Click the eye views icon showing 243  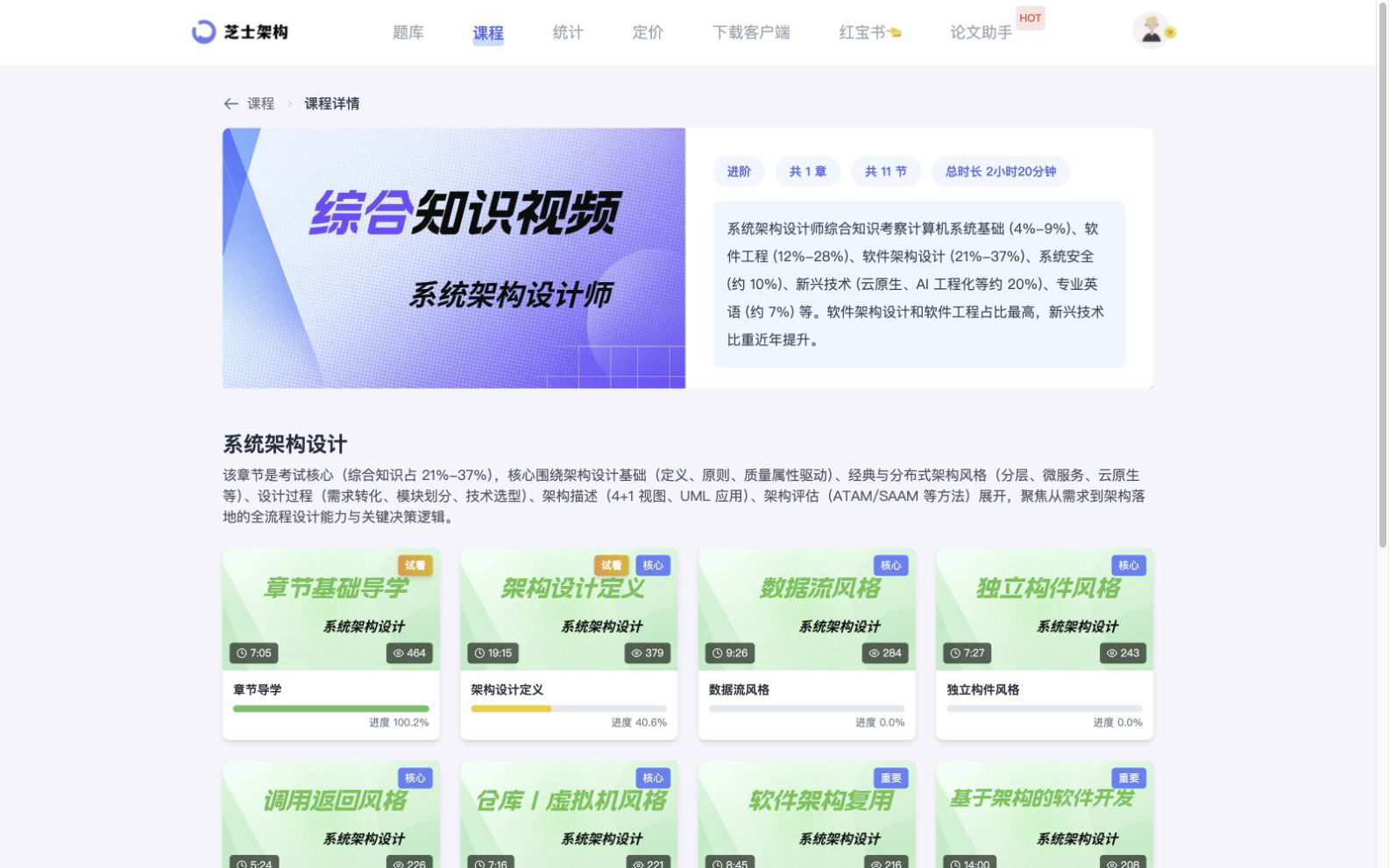(1112, 653)
